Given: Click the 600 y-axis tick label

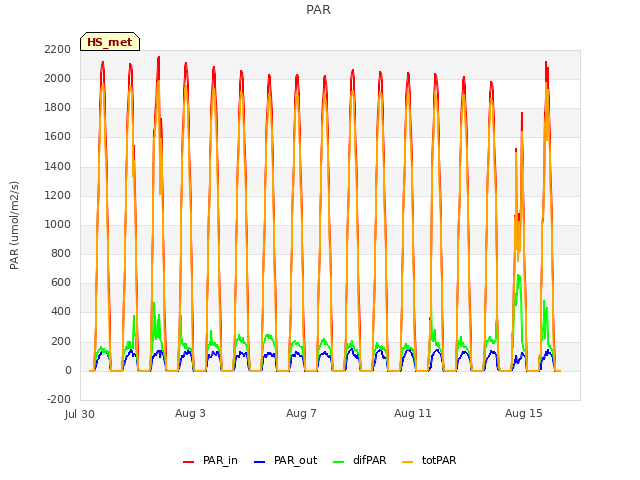Looking at the screenshot, I should pyautogui.click(x=61, y=282).
